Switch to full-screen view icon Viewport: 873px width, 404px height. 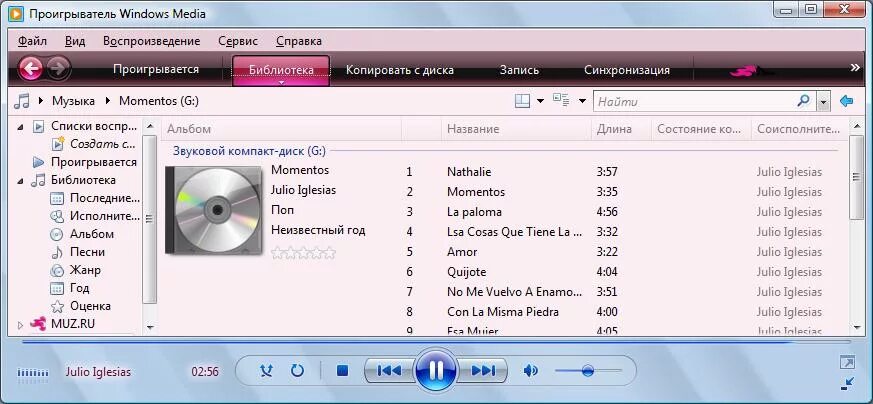click(x=847, y=362)
